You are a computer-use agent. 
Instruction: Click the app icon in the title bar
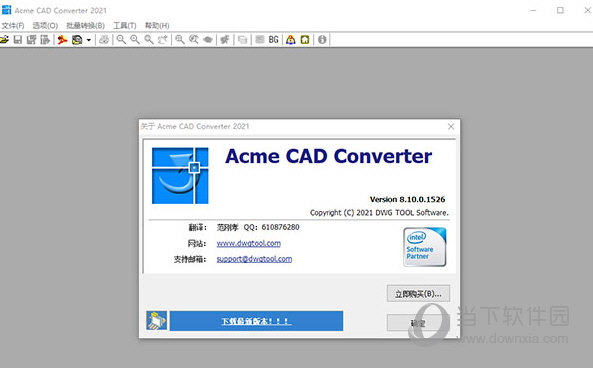click(6, 10)
